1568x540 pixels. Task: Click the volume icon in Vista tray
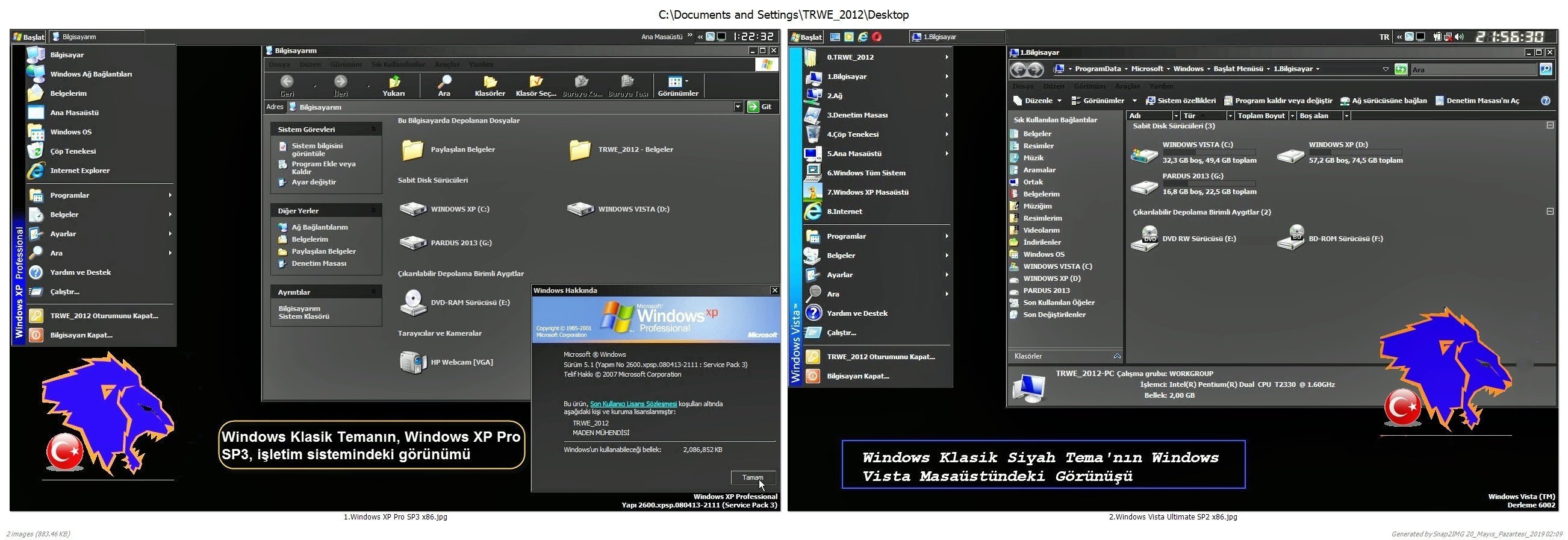1460,37
